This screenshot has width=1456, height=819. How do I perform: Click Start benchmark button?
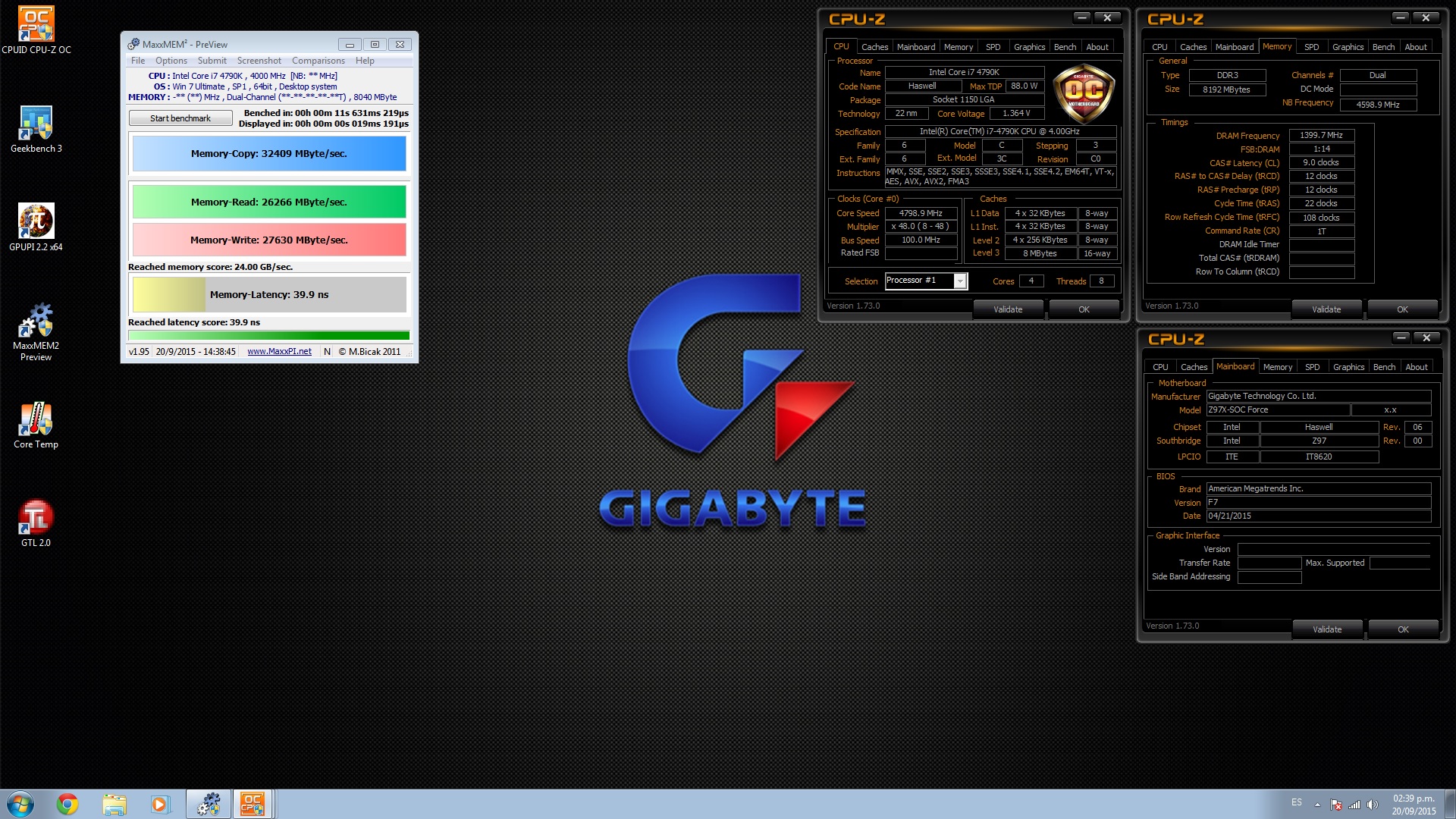click(180, 118)
